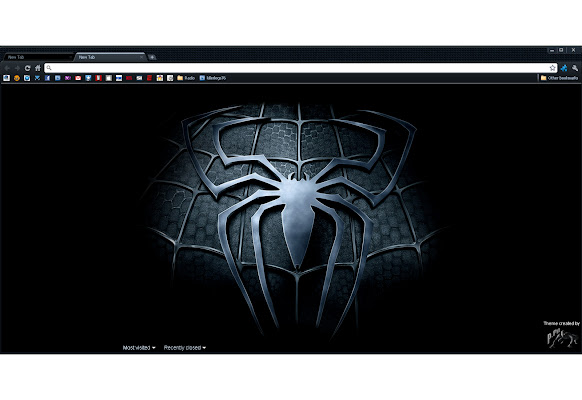Viewport: 582px width, 400px height.
Task: Open a new tab with the plus button
Action: click(152, 57)
